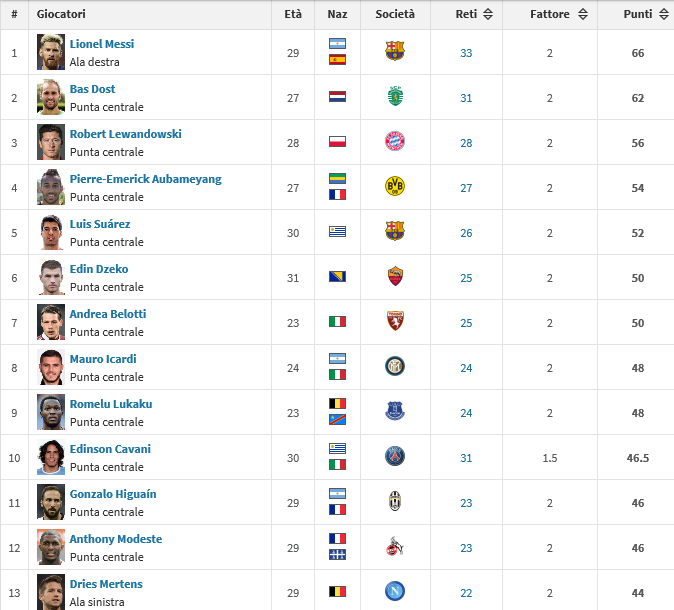674x610 pixels.
Task: Click the Everton club crest
Action: pos(395,411)
